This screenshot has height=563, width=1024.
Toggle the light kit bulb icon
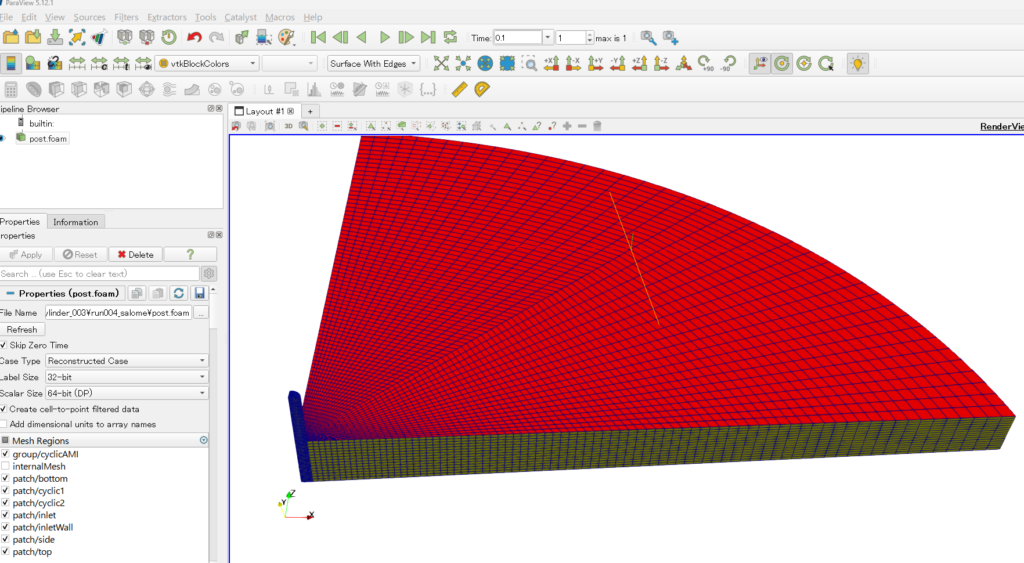tap(857, 63)
